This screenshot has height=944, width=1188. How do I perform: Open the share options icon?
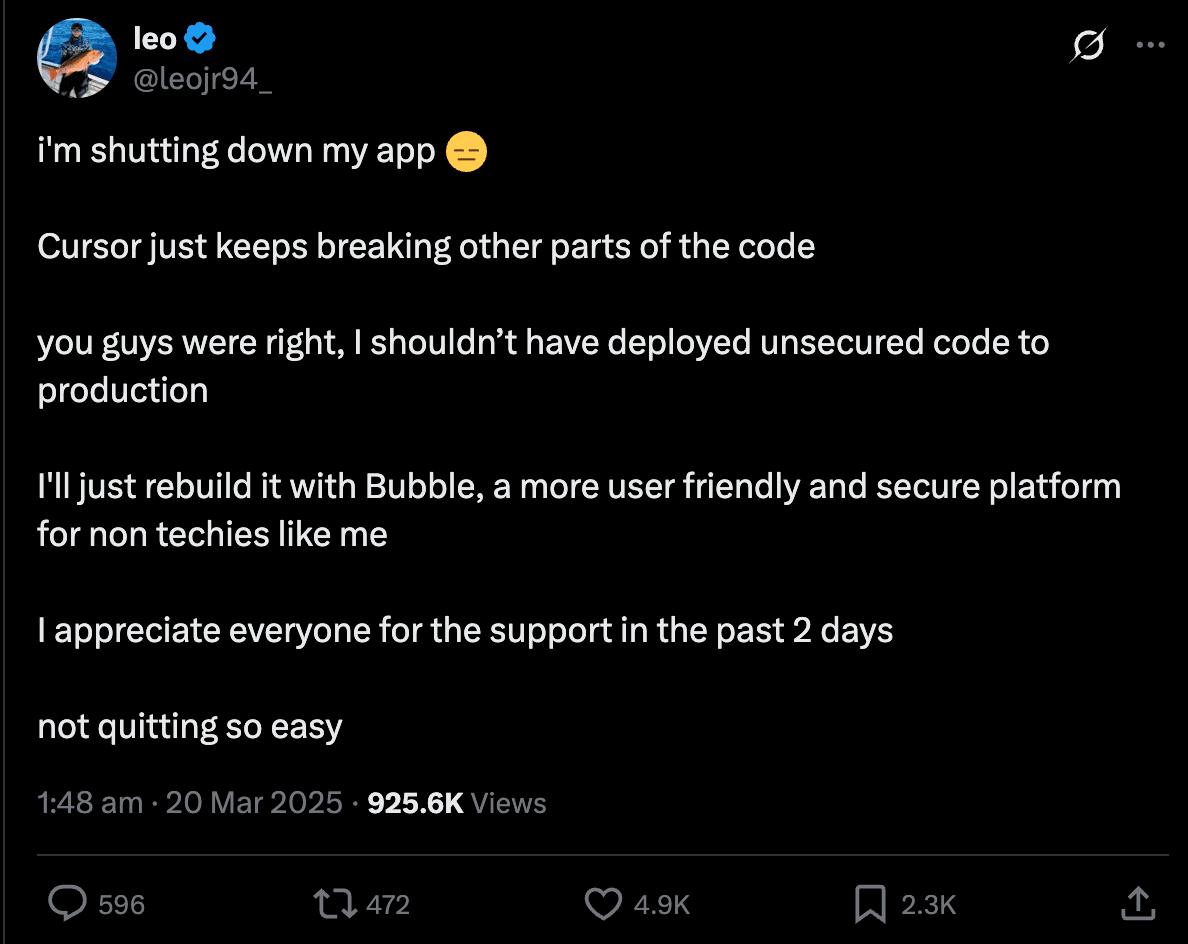pos(1137,904)
